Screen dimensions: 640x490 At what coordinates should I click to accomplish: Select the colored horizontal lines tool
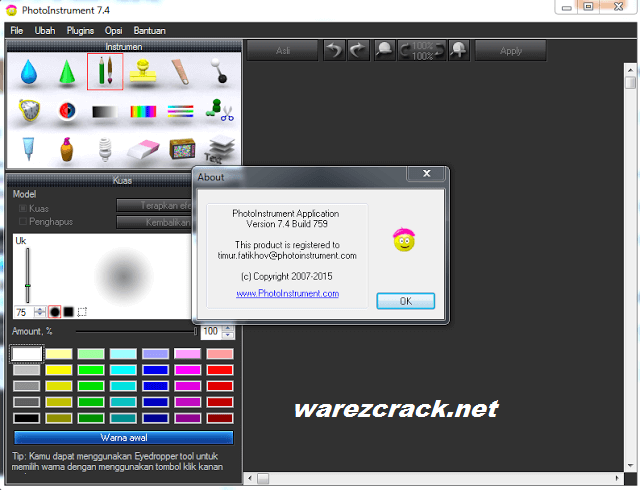coord(180,111)
